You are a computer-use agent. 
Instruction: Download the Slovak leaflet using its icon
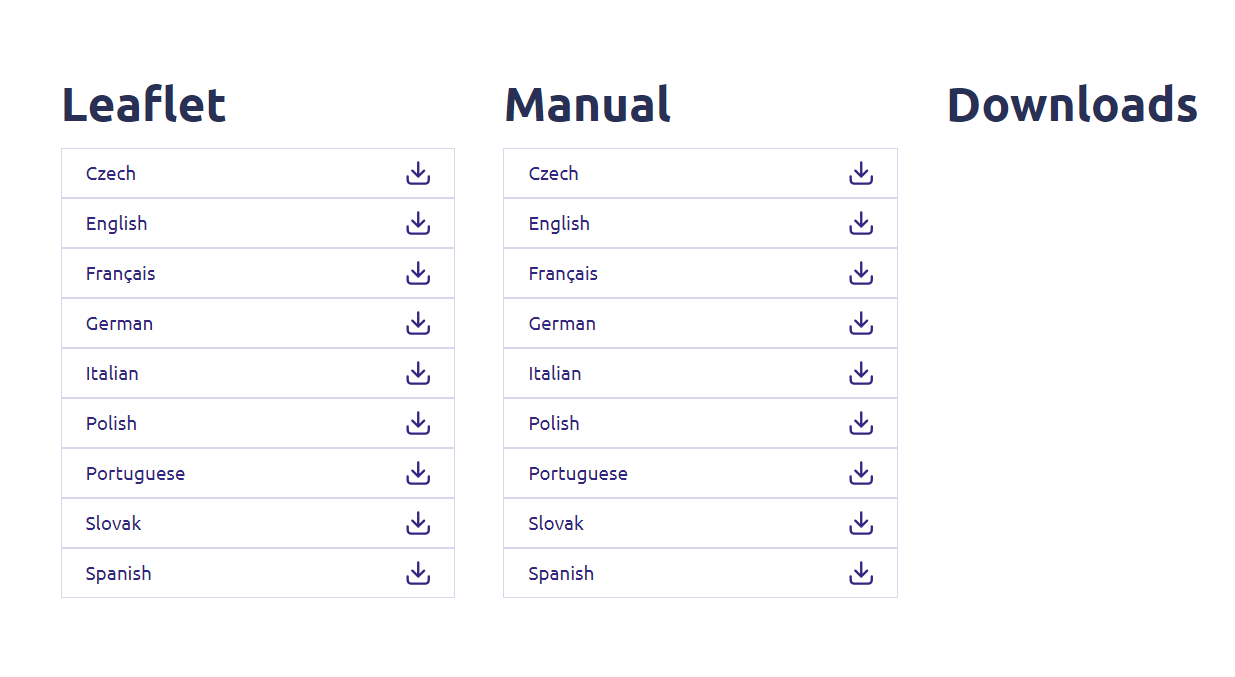(x=418, y=523)
